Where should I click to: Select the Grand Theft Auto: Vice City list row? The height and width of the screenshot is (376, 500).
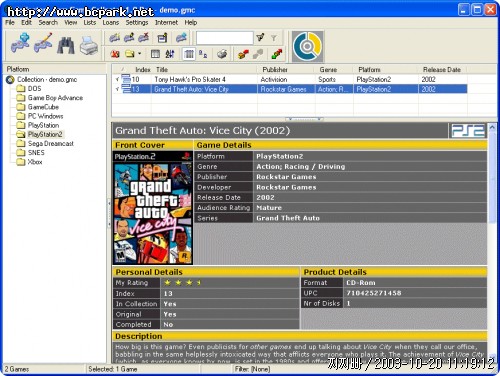(x=290, y=89)
